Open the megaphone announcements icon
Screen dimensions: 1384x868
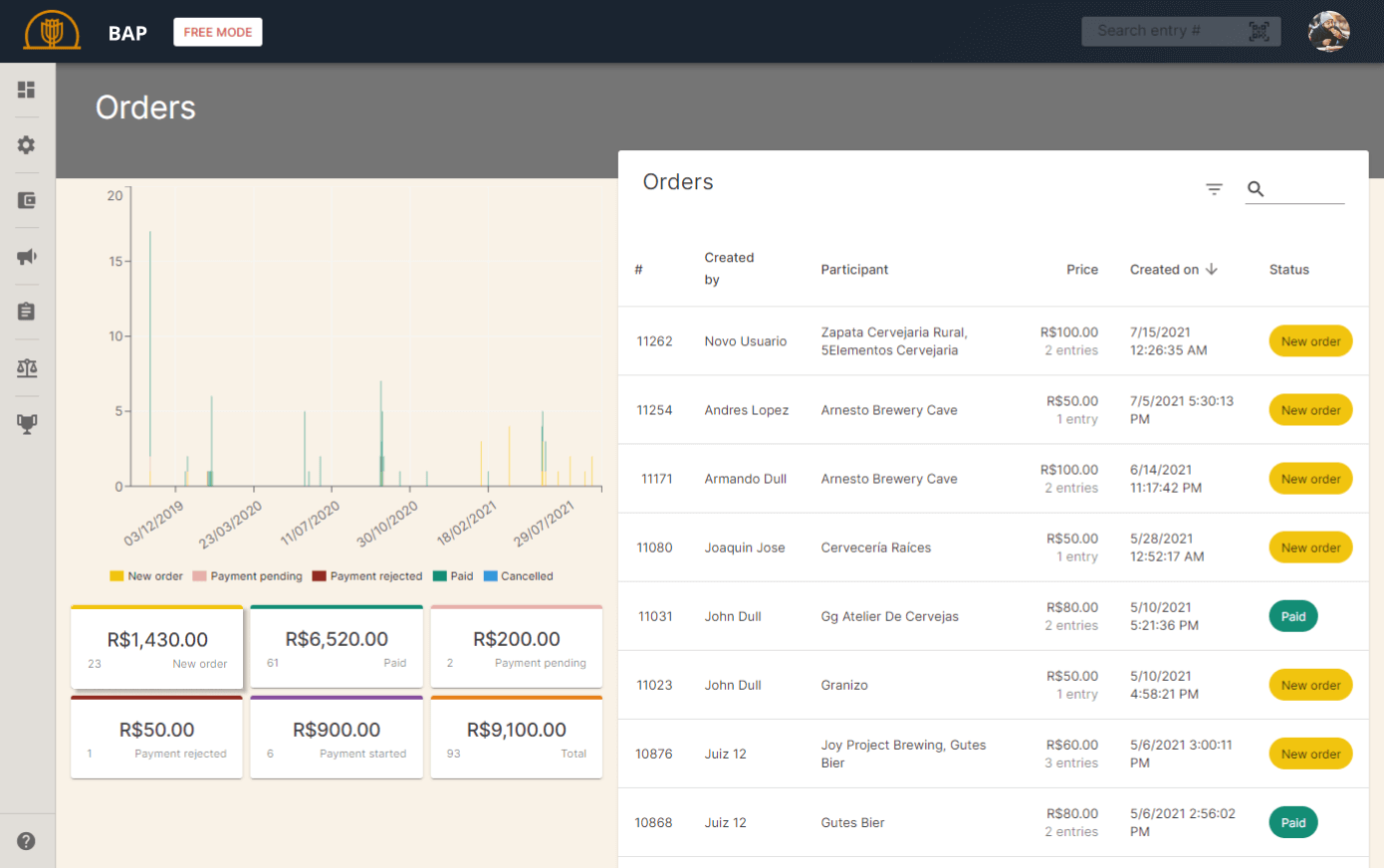[x=27, y=257]
